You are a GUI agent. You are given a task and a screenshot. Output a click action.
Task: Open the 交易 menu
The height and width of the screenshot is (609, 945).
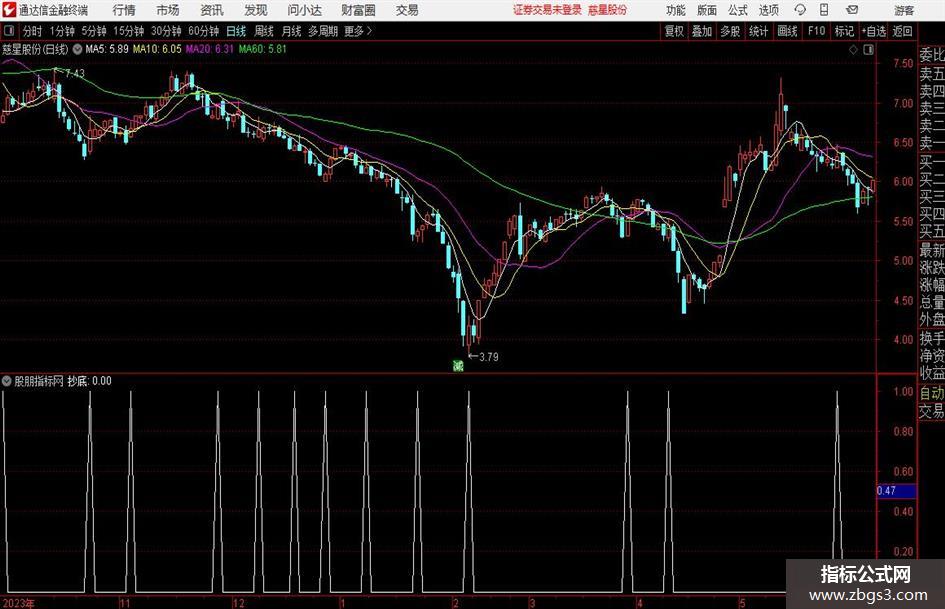tap(407, 10)
